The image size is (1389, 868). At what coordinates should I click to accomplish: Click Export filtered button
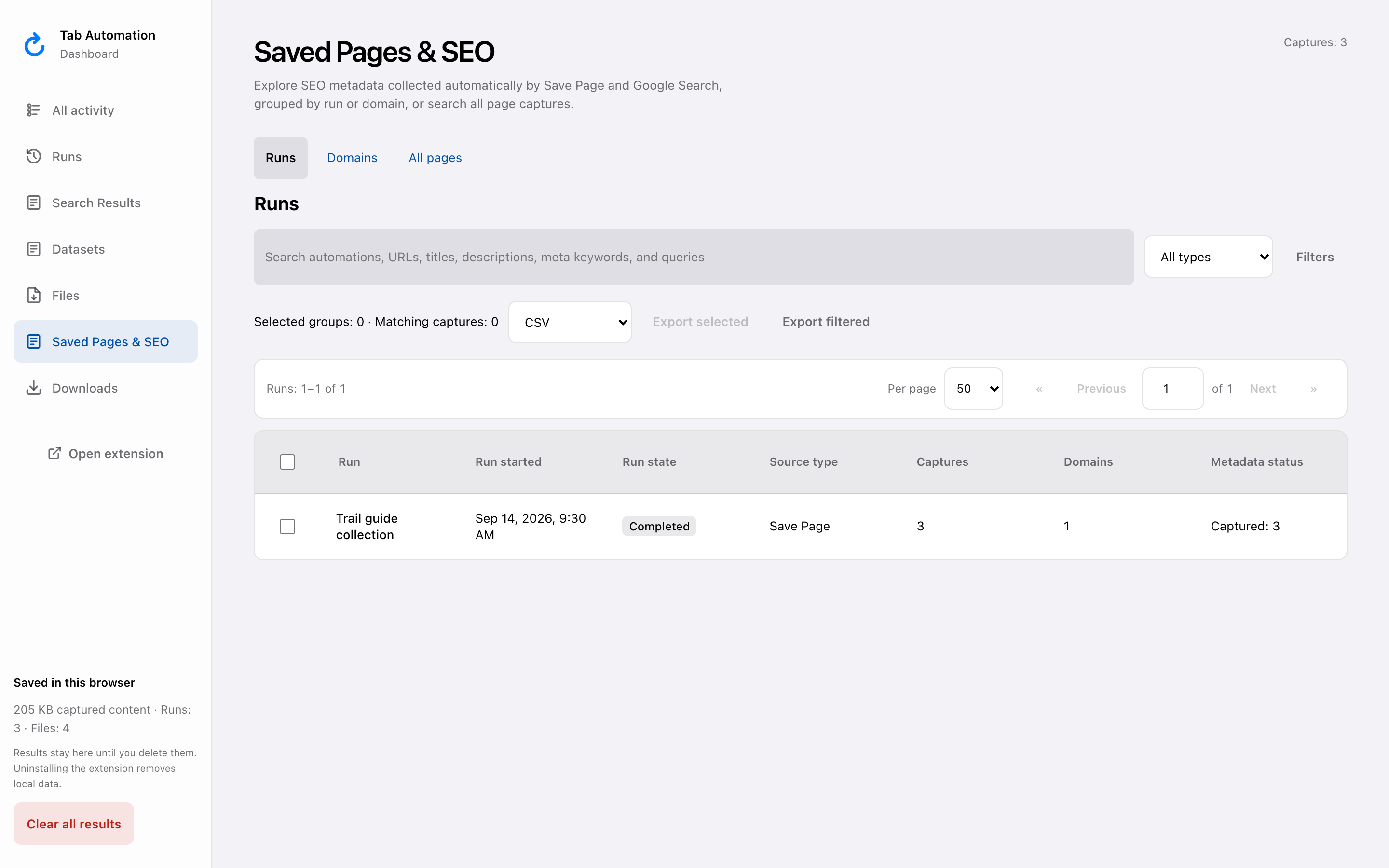point(826,322)
